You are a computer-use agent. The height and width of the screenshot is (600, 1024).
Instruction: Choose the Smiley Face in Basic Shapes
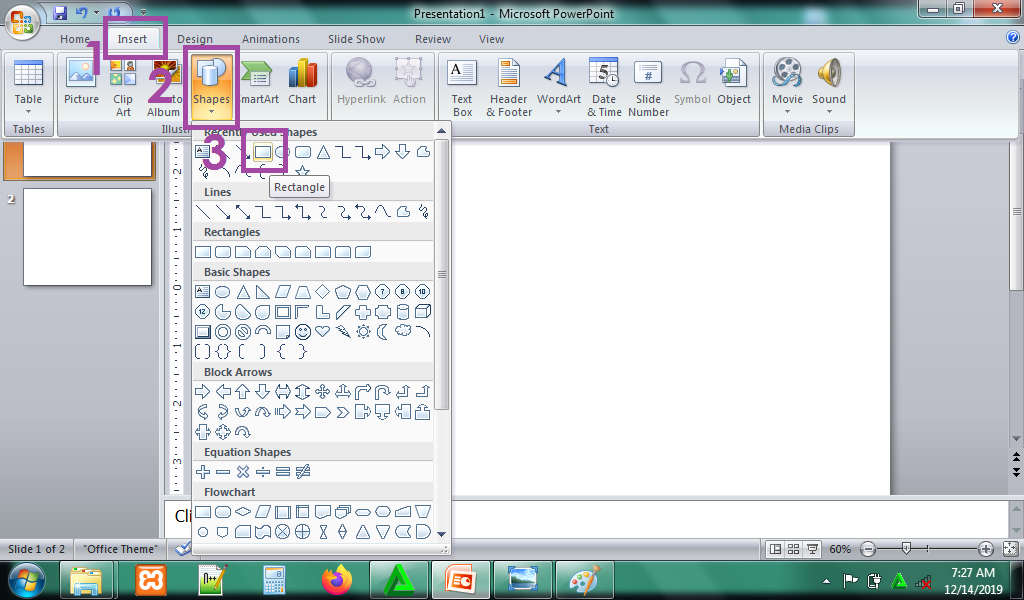(x=302, y=332)
